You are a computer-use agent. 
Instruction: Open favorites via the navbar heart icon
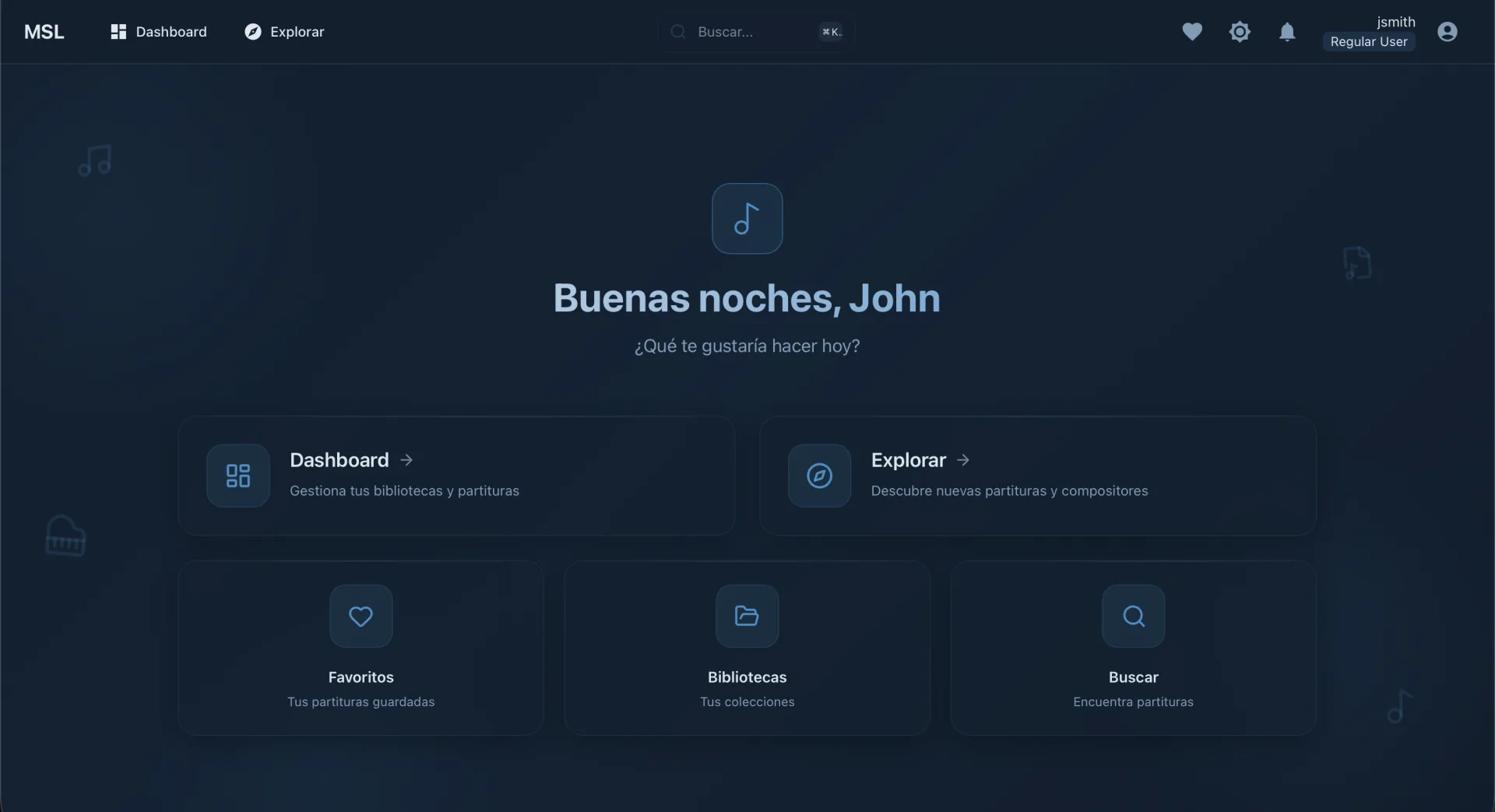(1192, 32)
